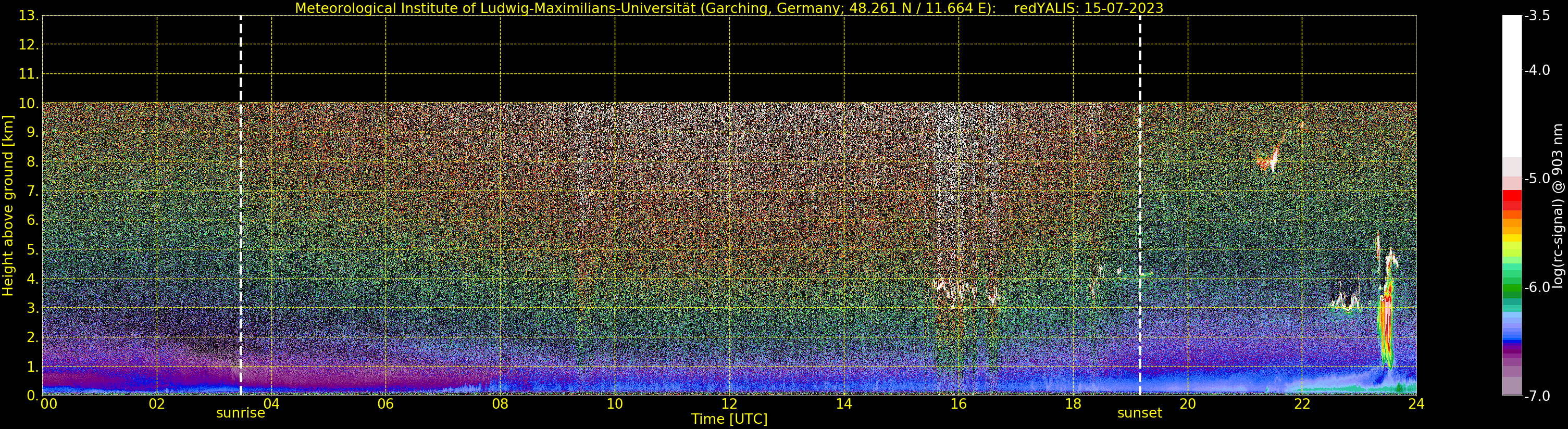Click the time tick label '08'
This screenshot has height=429, width=1568.
500,404
